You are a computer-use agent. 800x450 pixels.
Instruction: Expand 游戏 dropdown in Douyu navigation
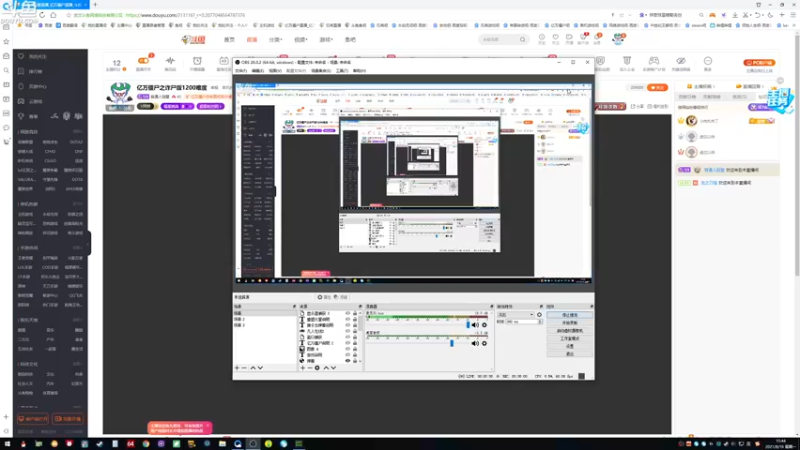(326, 39)
